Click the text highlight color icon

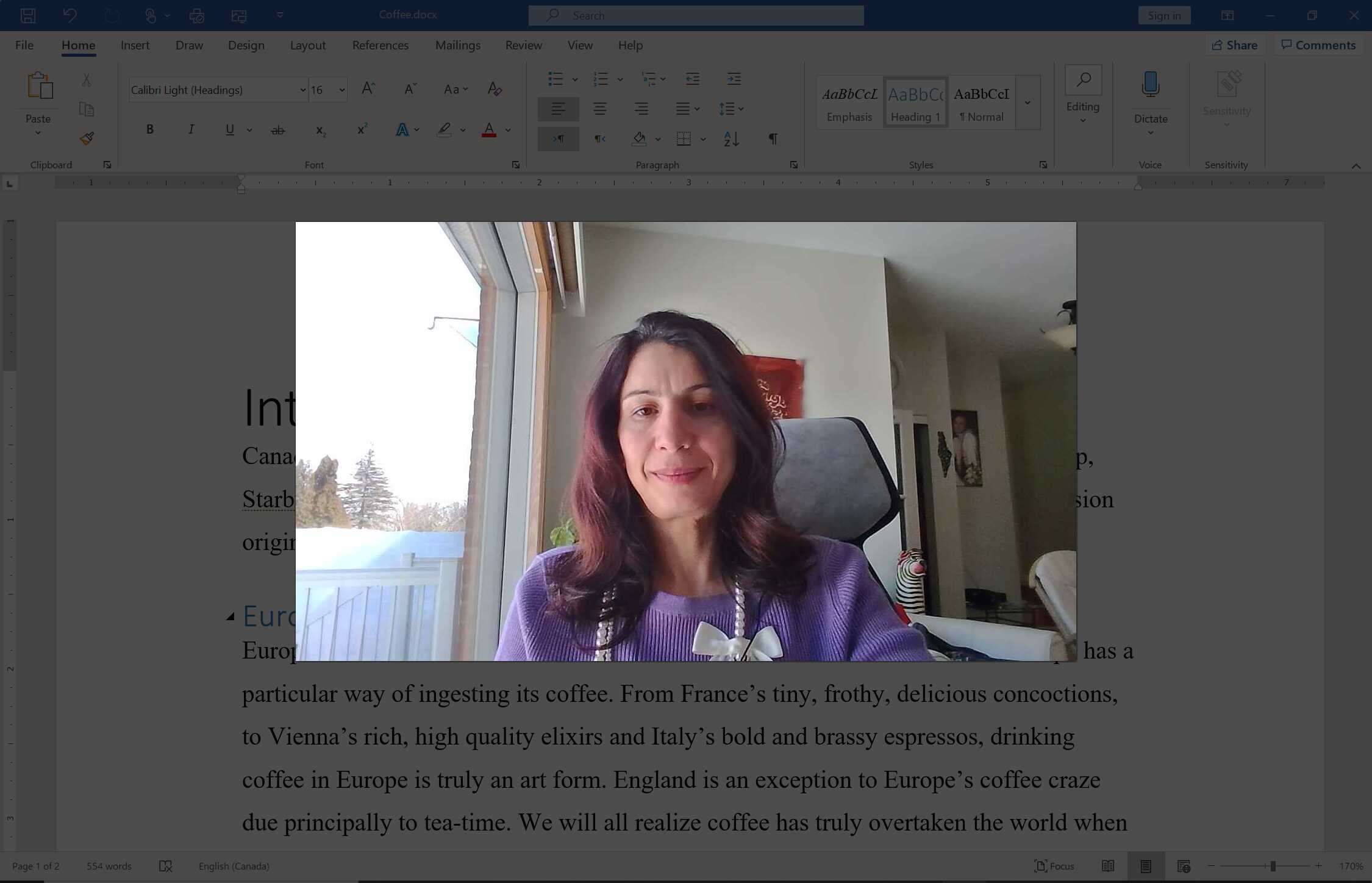[443, 129]
